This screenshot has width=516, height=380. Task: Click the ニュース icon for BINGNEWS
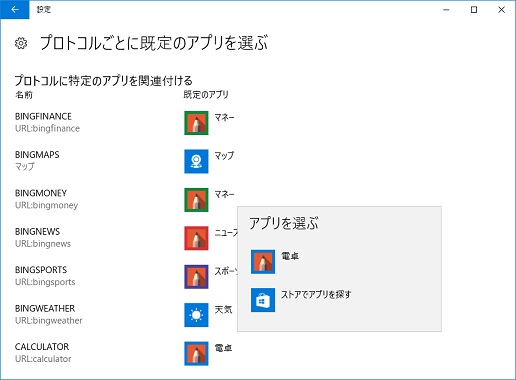point(196,238)
